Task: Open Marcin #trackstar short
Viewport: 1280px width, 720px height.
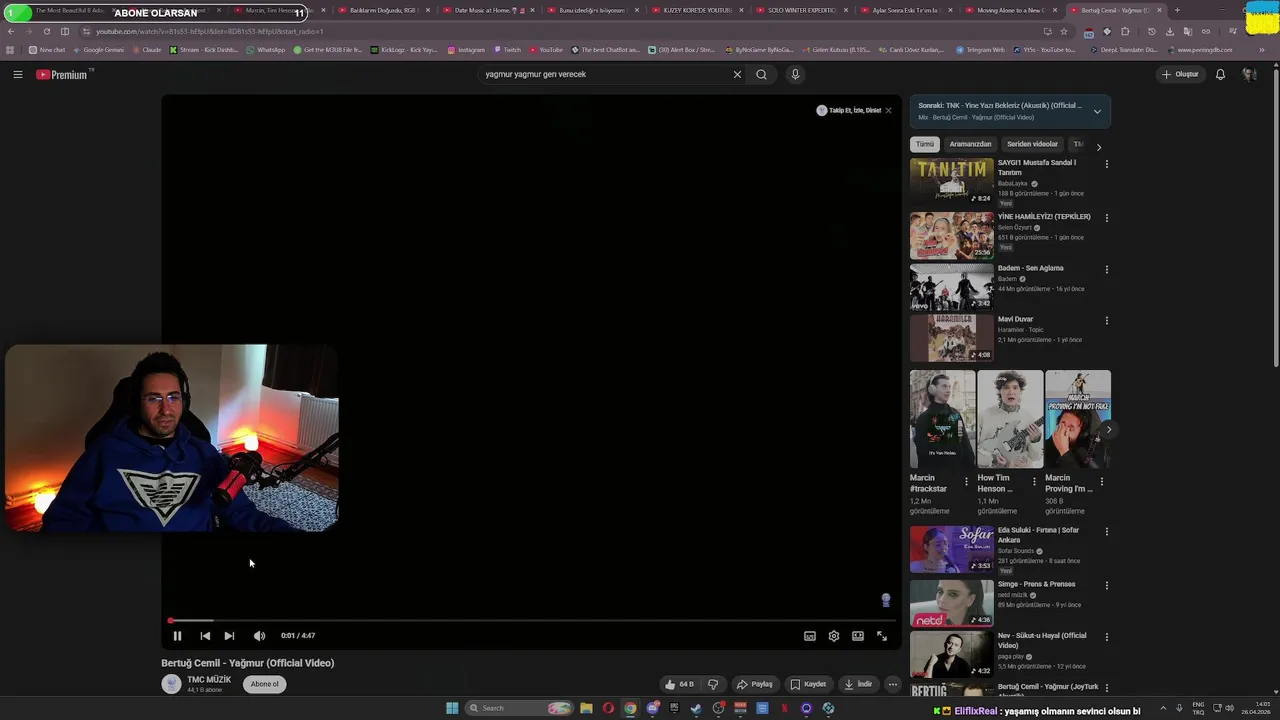Action: pos(942,419)
